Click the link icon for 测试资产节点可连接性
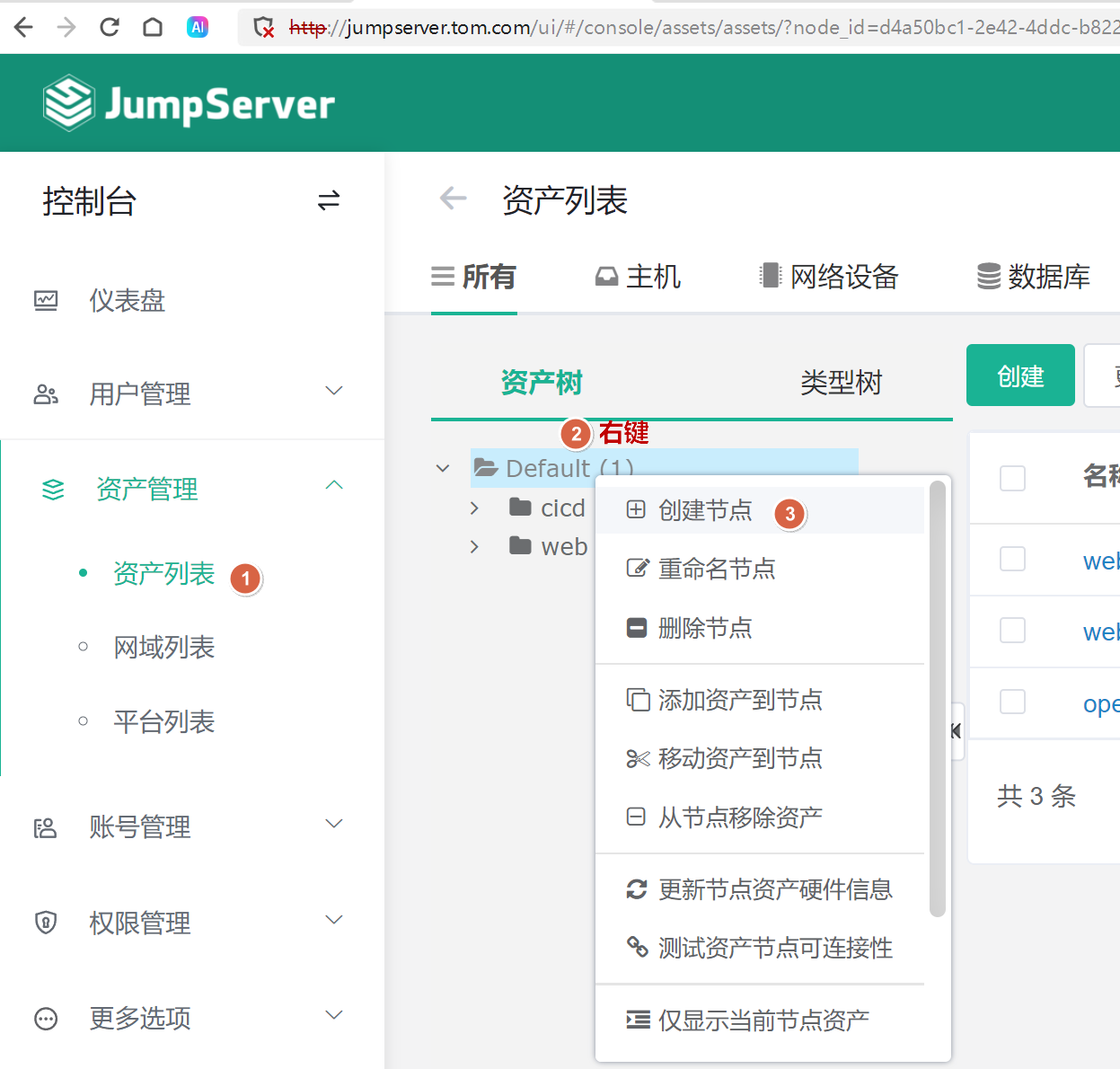 pyautogui.click(x=638, y=947)
